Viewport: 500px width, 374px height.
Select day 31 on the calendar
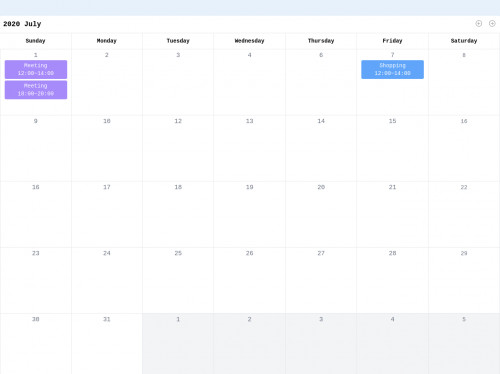coord(107,344)
